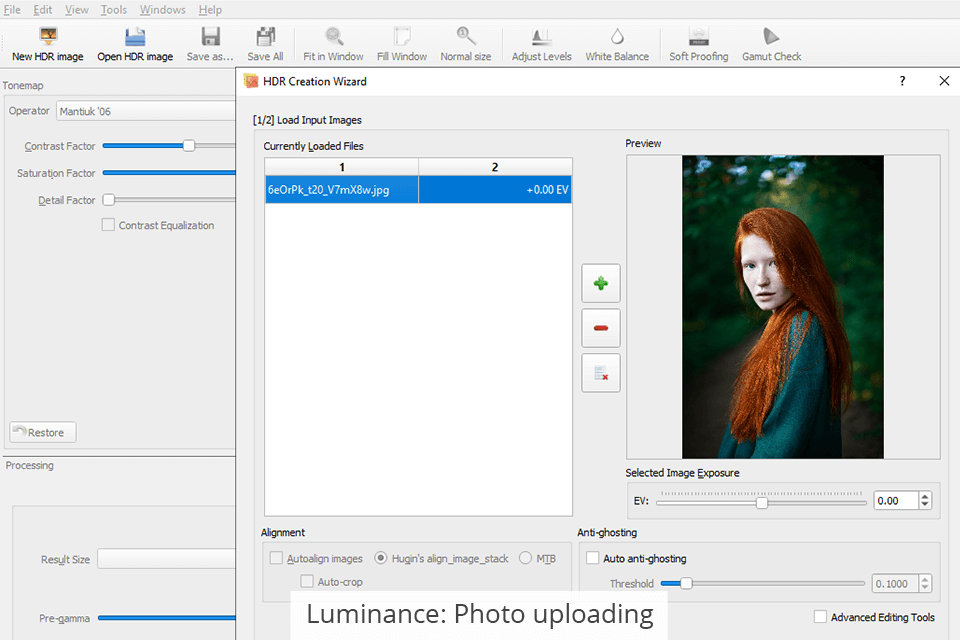Select the Hugin's align_image_stack option
Screen dimensions: 960x640
(381, 558)
